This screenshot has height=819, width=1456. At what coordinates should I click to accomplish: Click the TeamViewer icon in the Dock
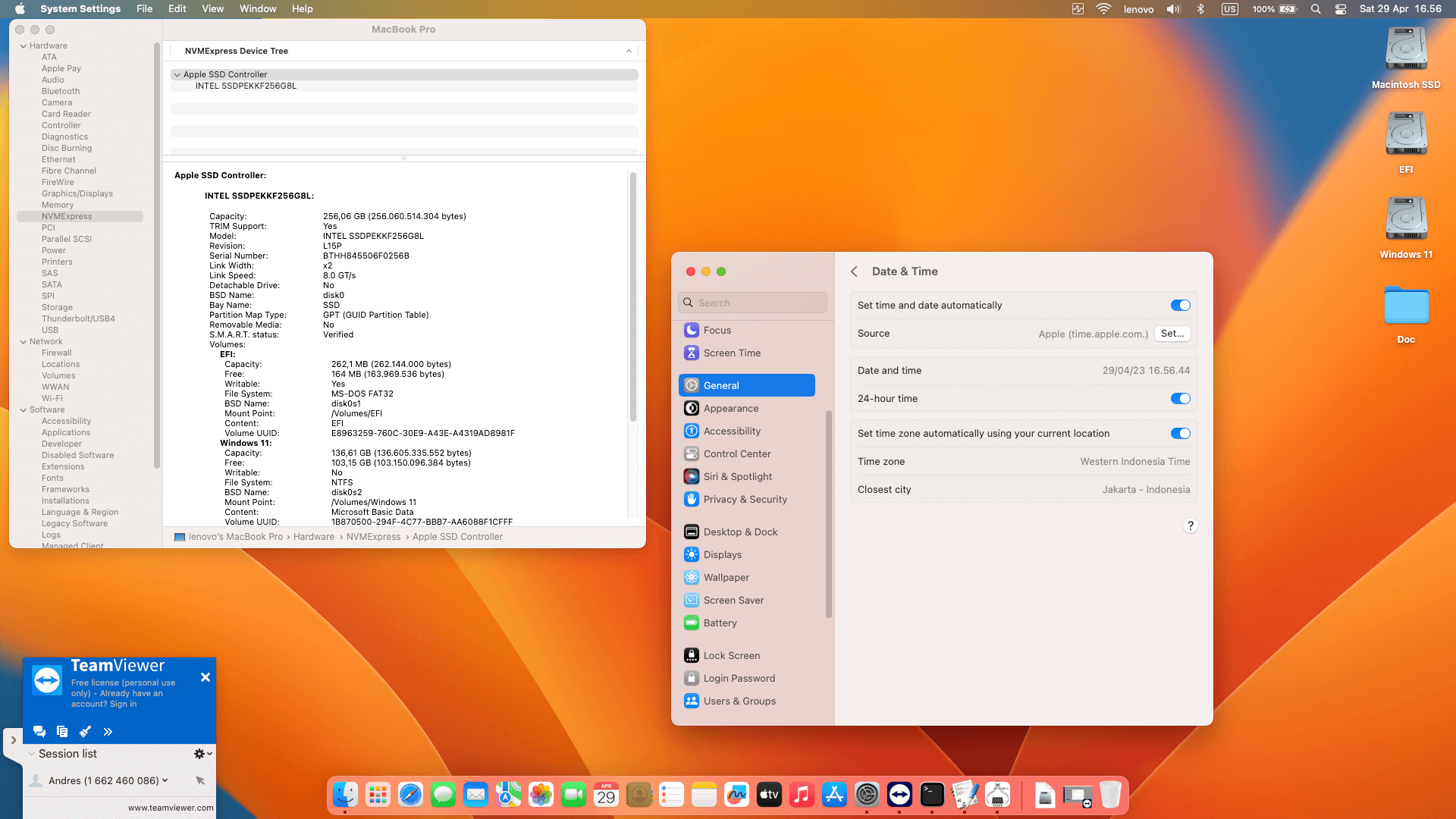point(899,795)
